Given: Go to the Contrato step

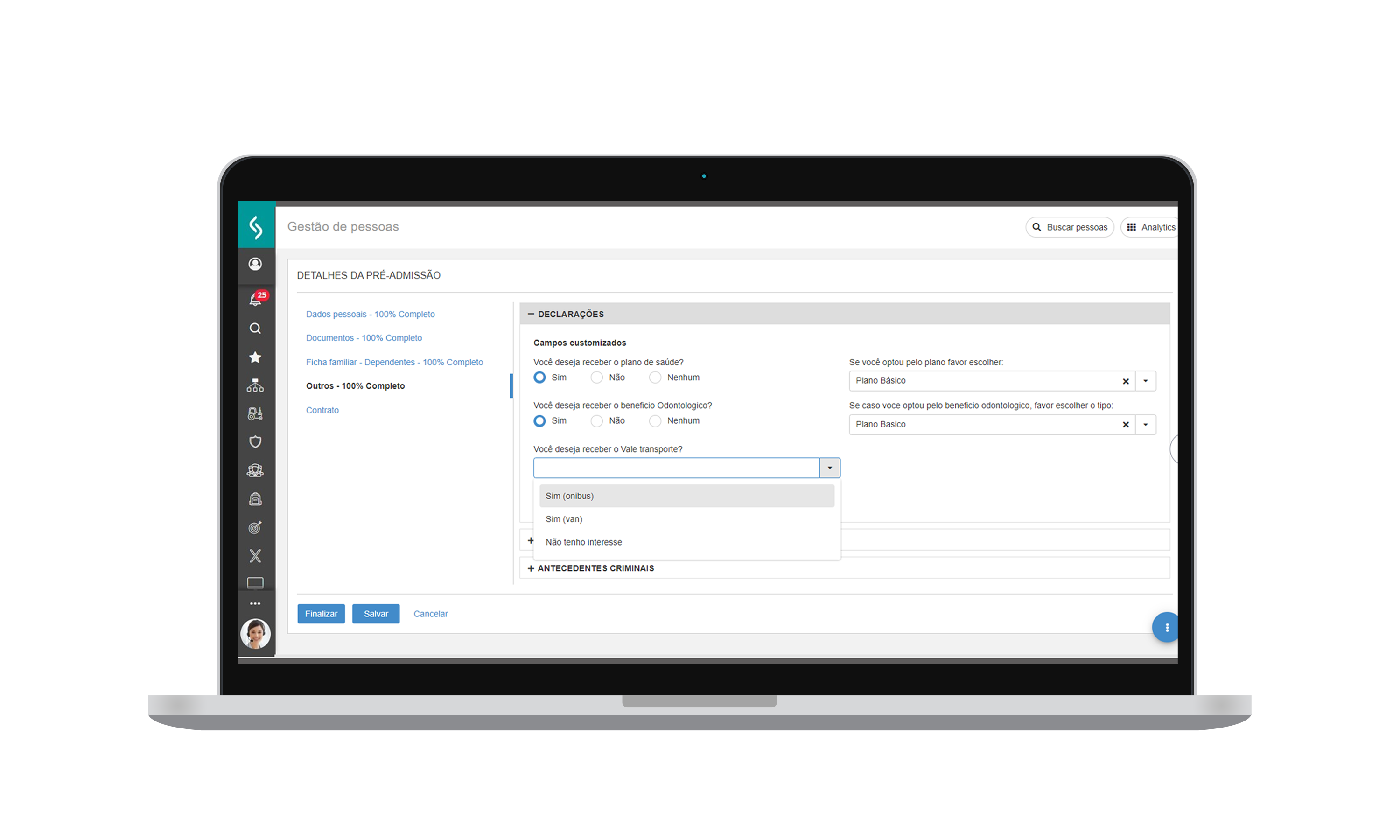Looking at the screenshot, I should pos(322,410).
